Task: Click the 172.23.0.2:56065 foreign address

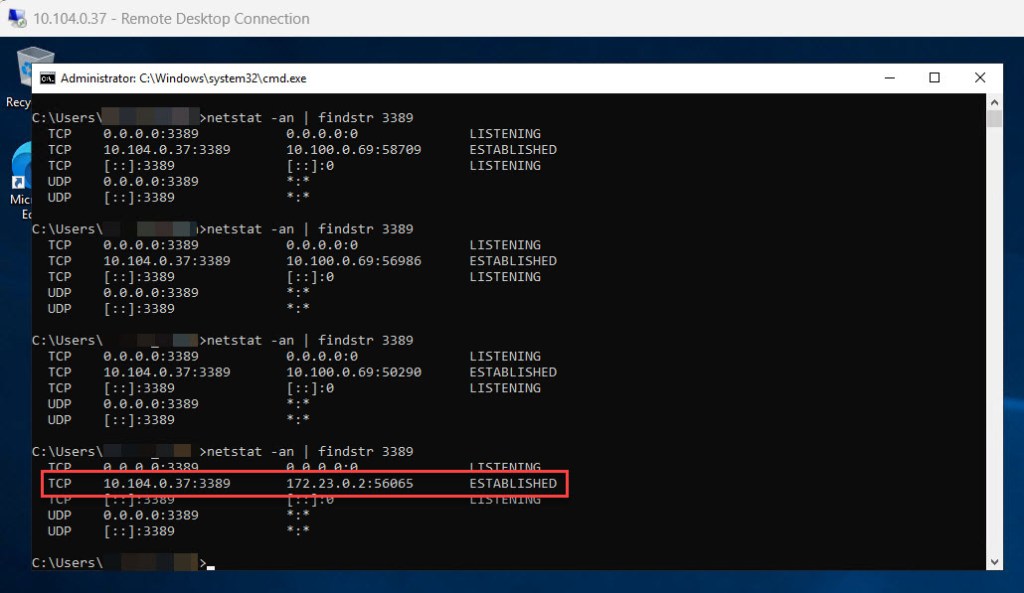Action: coord(350,484)
